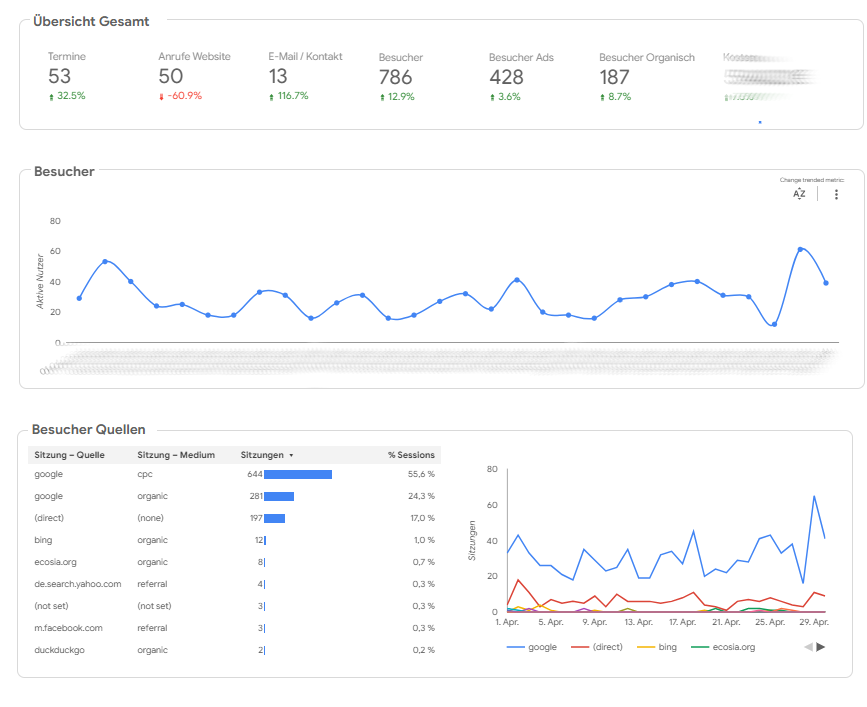Toggle the google series in chart legend

pos(532,647)
